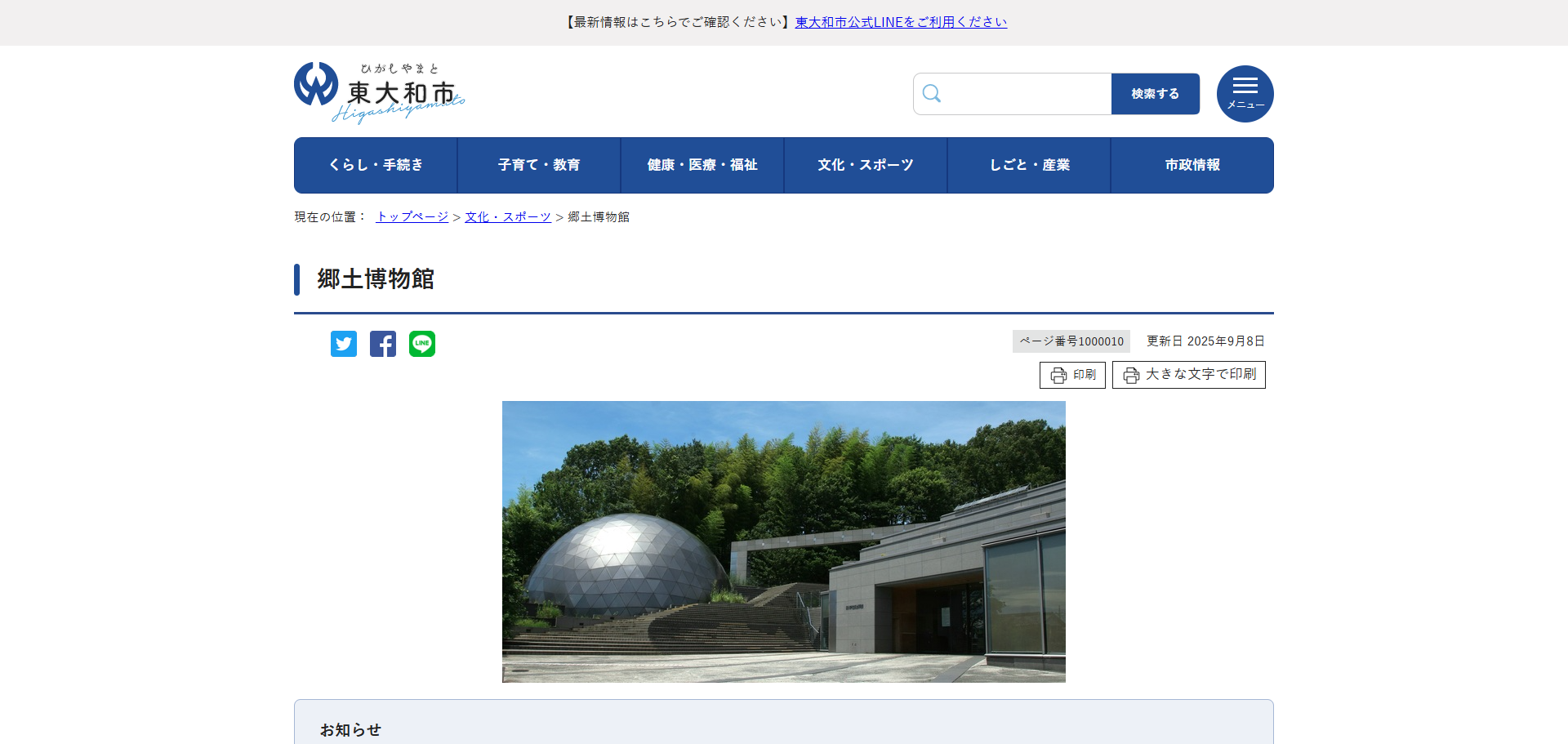
Task: Share page via LINE icon
Action: click(422, 344)
